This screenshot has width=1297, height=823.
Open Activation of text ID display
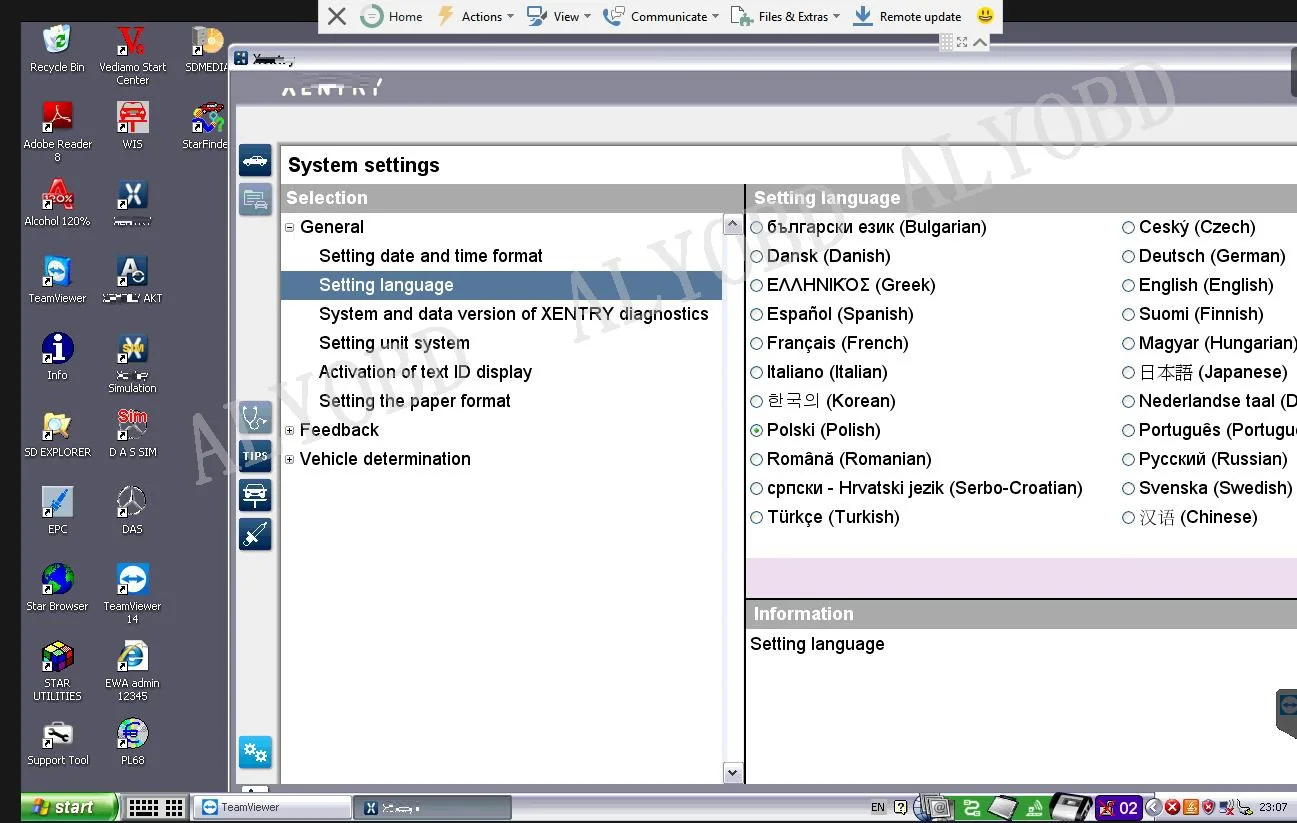pyautogui.click(x=425, y=372)
